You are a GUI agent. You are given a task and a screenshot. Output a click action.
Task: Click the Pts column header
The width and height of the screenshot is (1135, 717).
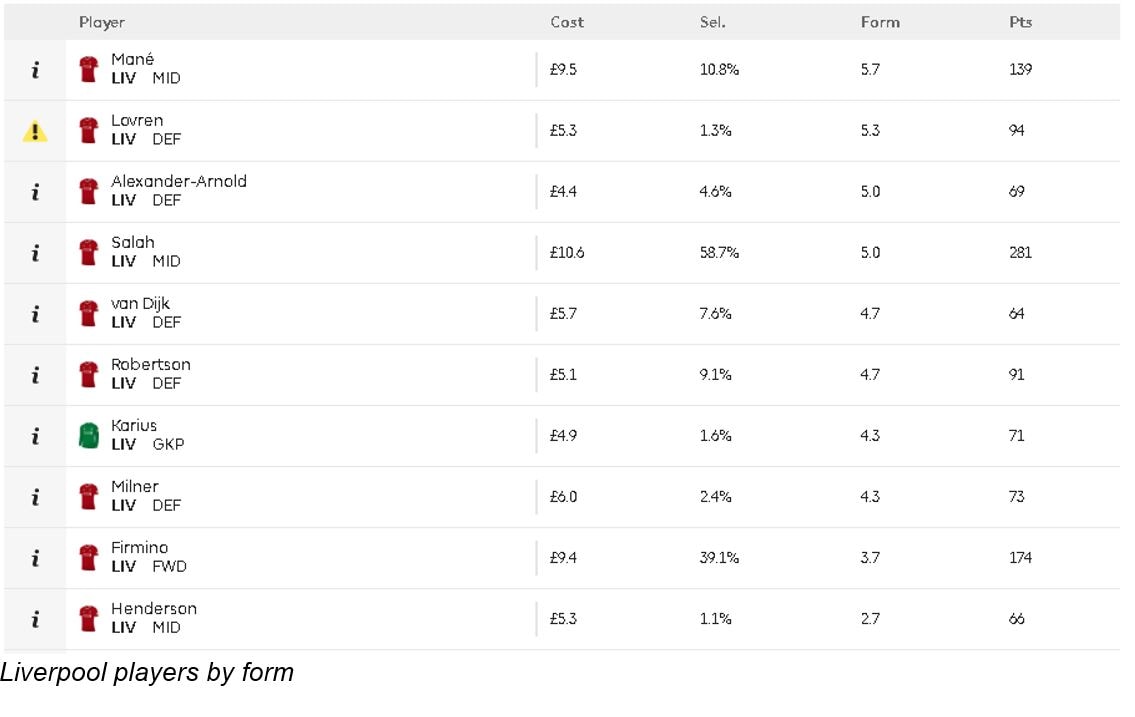(x=1021, y=22)
